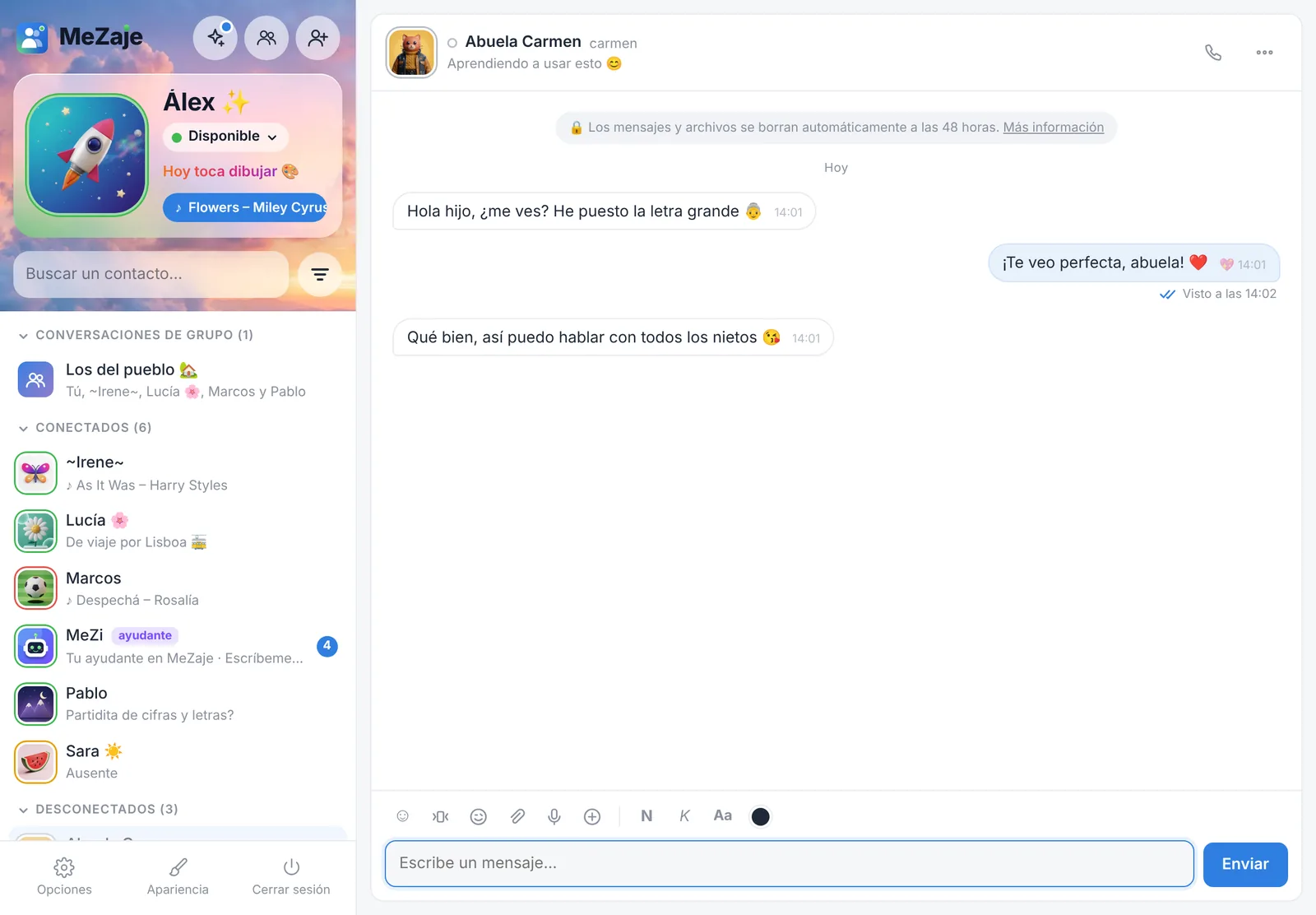Click Álex's rocket avatar picture

pos(87,155)
